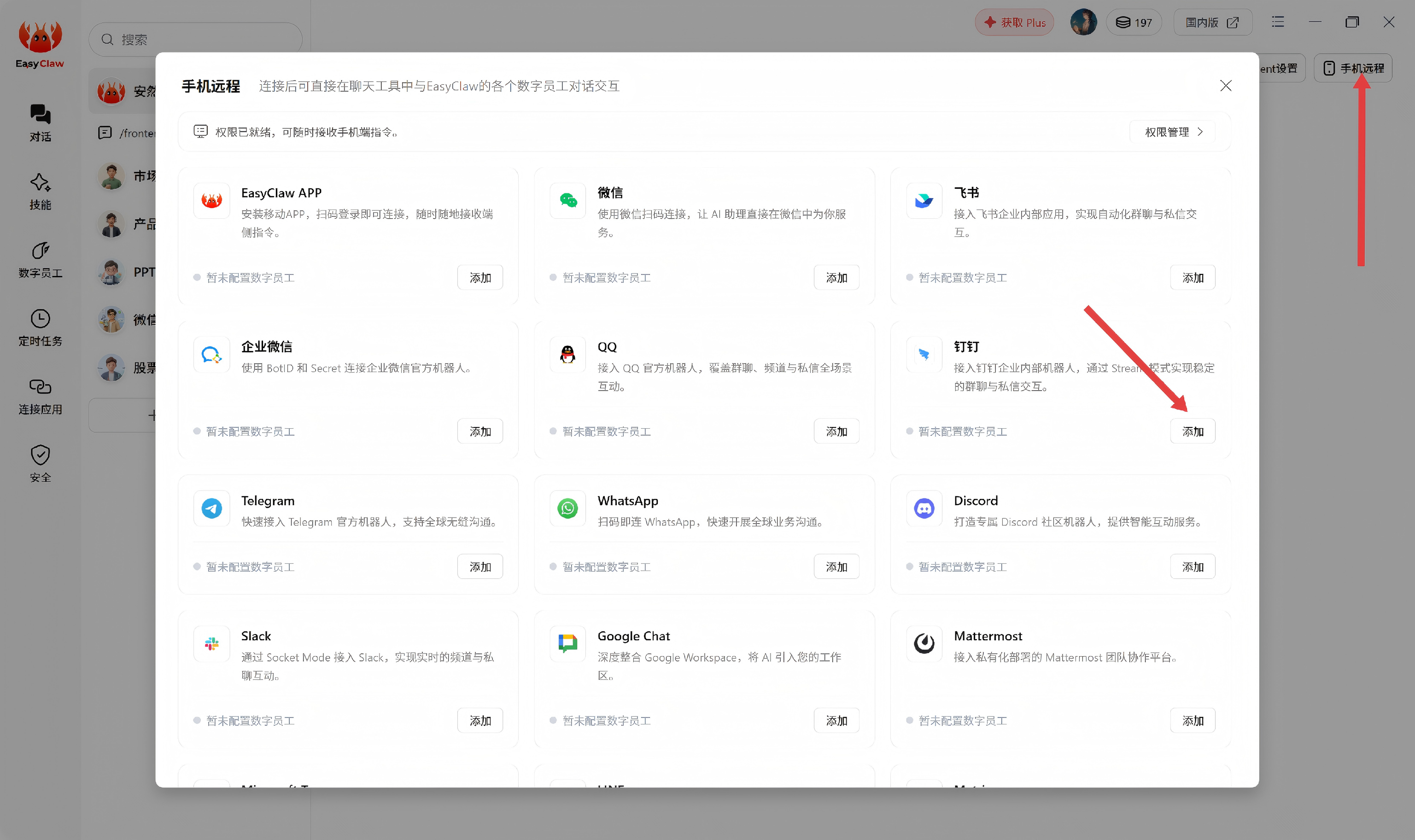
Task: Click the 197 credits balance indicator
Action: (1134, 23)
